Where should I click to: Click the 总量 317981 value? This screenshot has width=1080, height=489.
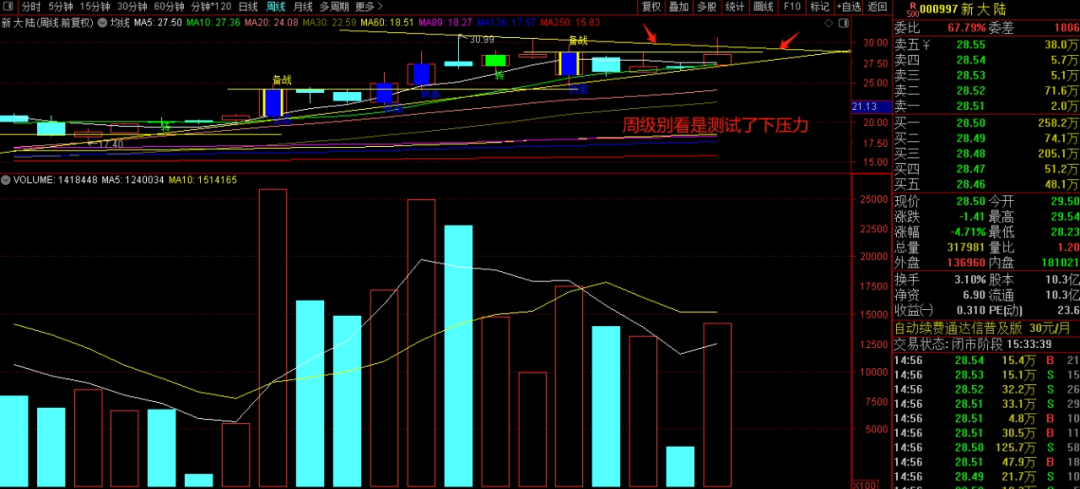click(x=965, y=247)
